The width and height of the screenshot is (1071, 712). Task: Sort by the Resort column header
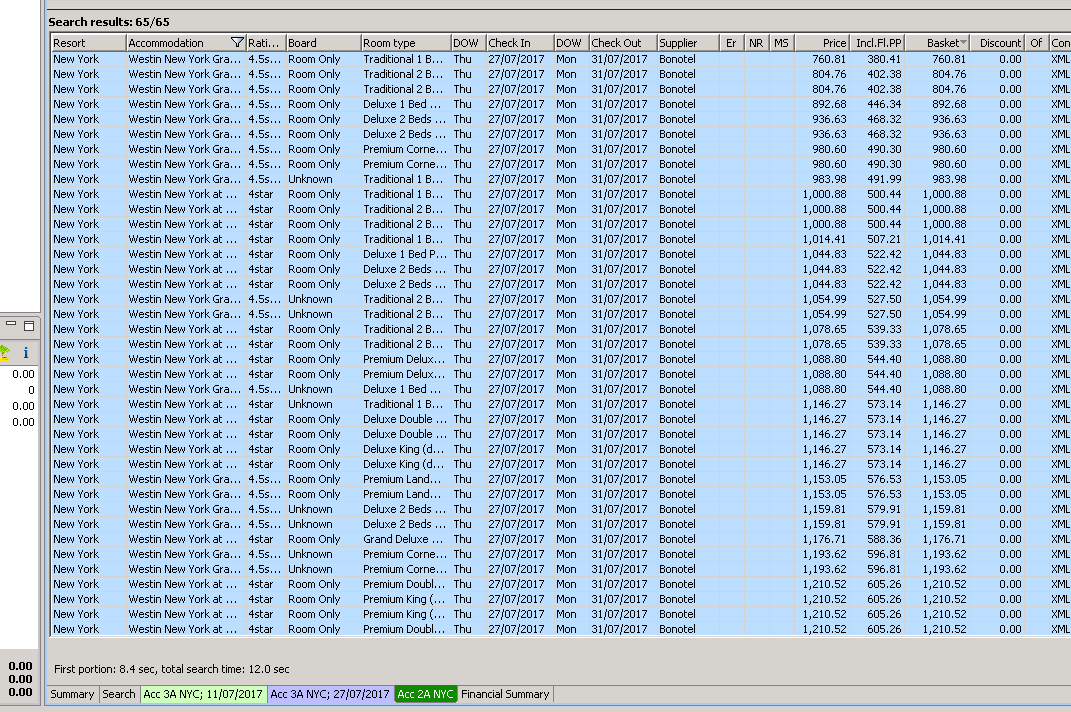click(89, 42)
